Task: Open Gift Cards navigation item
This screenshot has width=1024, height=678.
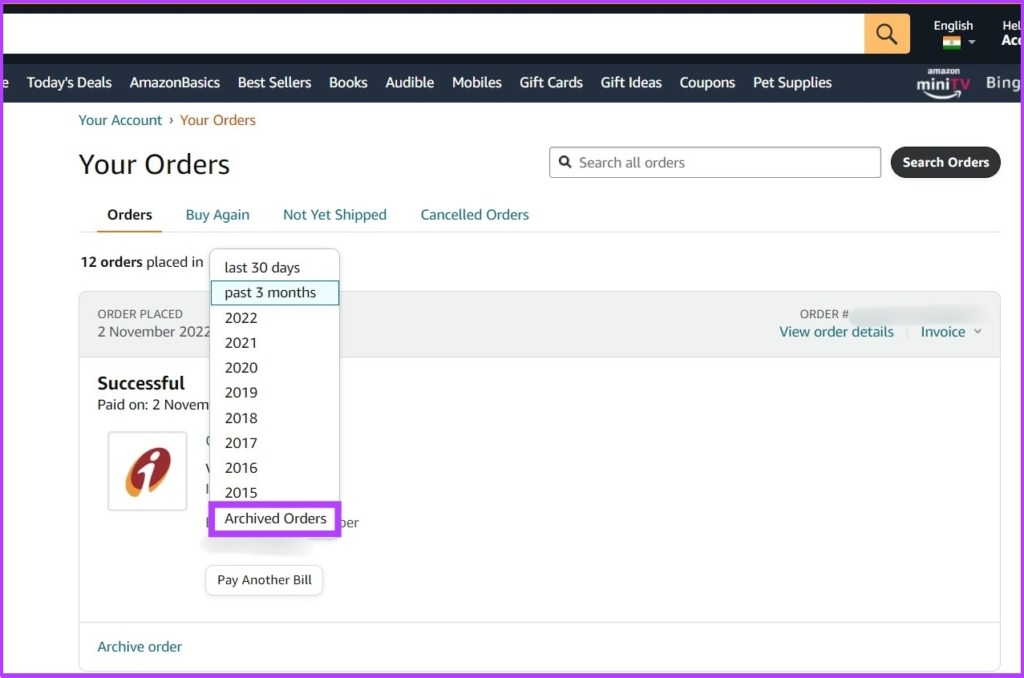Action: [x=551, y=83]
